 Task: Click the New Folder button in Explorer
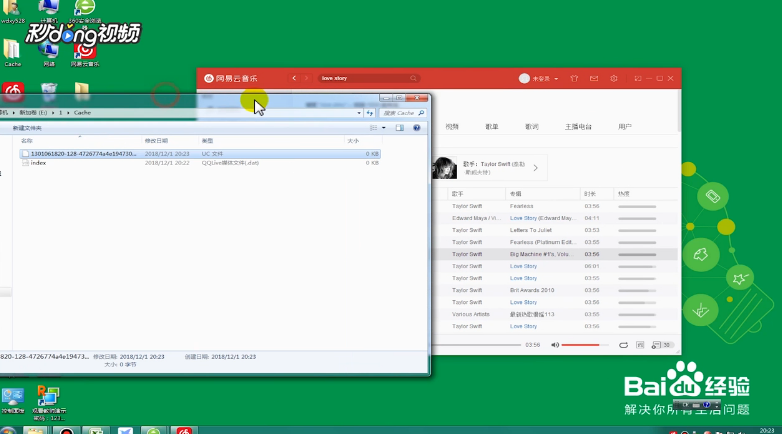27,128
